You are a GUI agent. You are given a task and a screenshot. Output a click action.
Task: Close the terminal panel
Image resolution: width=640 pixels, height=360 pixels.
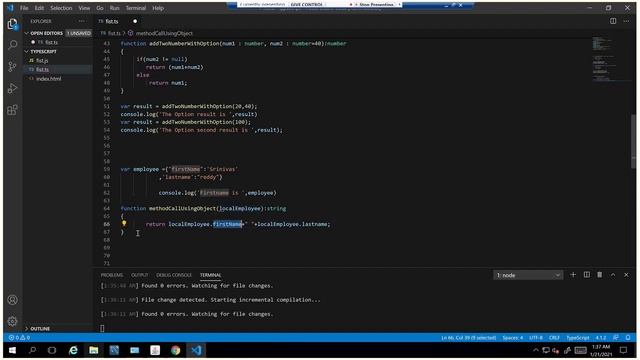(x=627, y=275)
